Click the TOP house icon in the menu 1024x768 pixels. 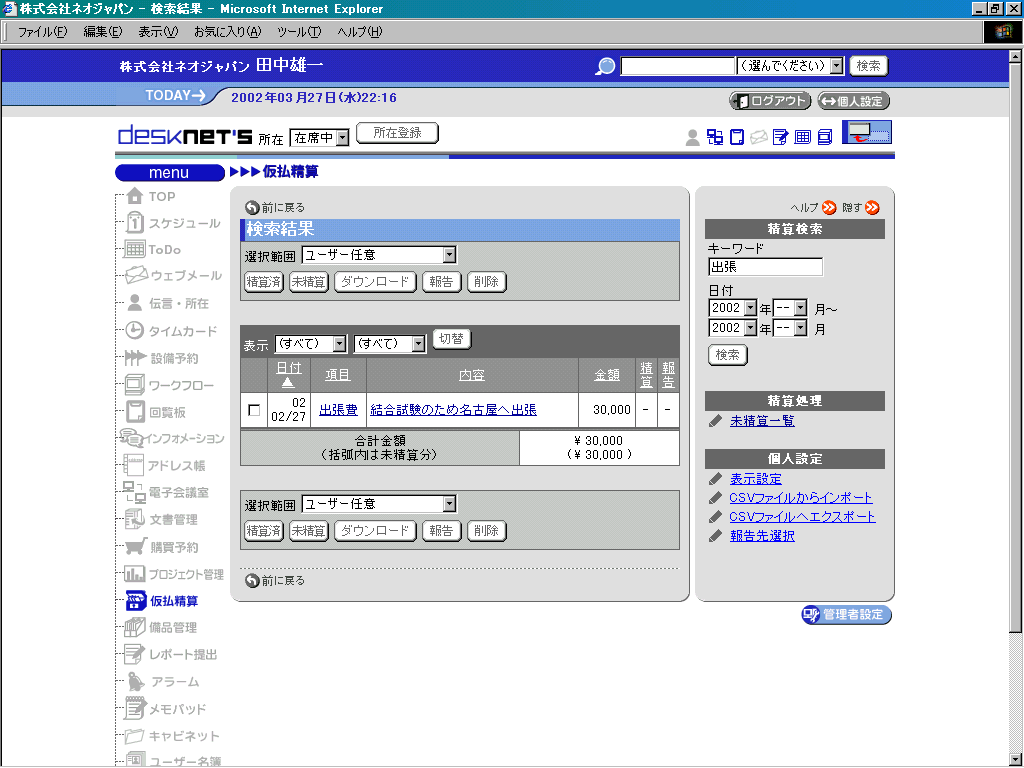tap(134, 196)
